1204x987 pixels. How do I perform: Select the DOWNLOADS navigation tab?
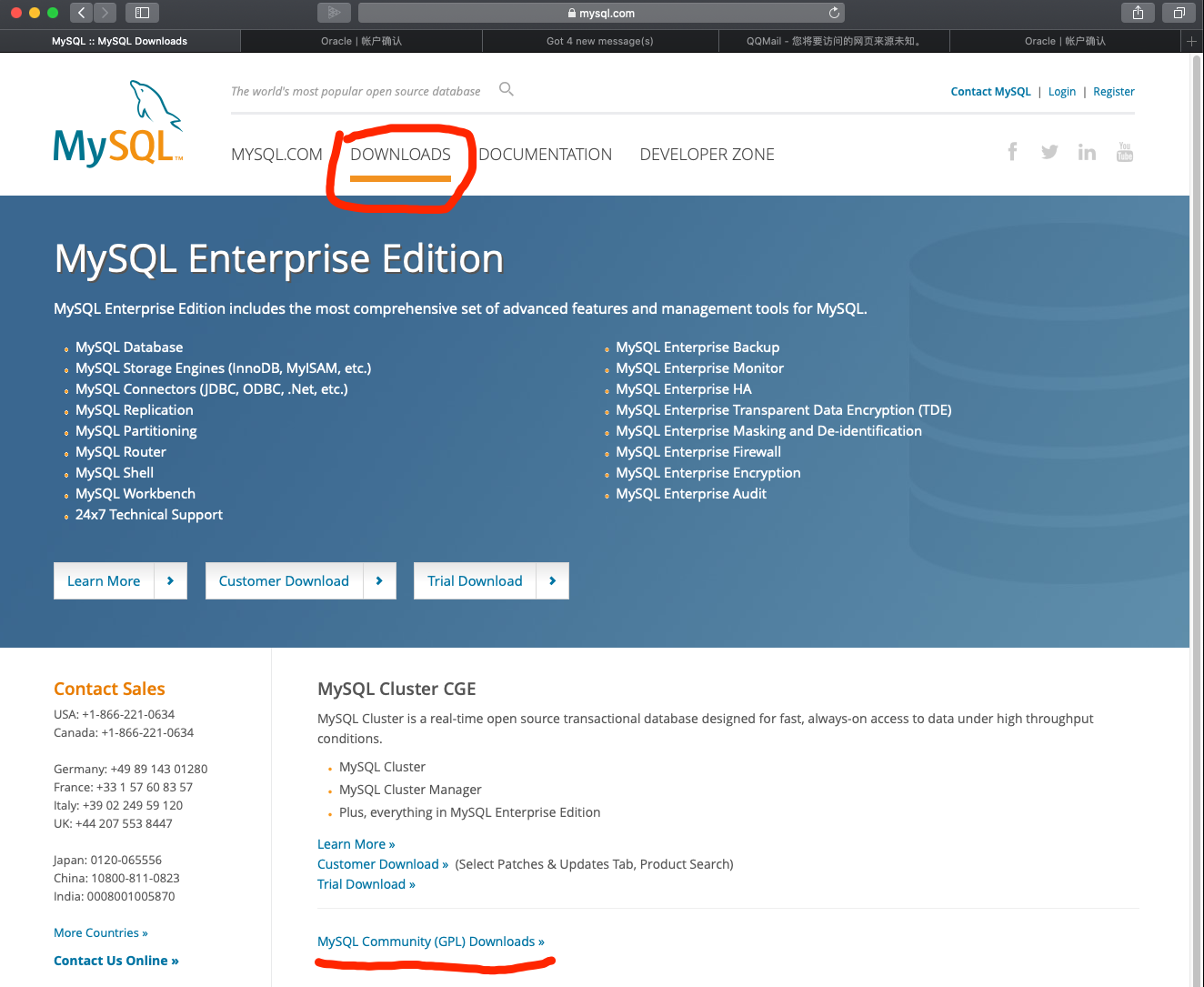[x=400, y=155]
